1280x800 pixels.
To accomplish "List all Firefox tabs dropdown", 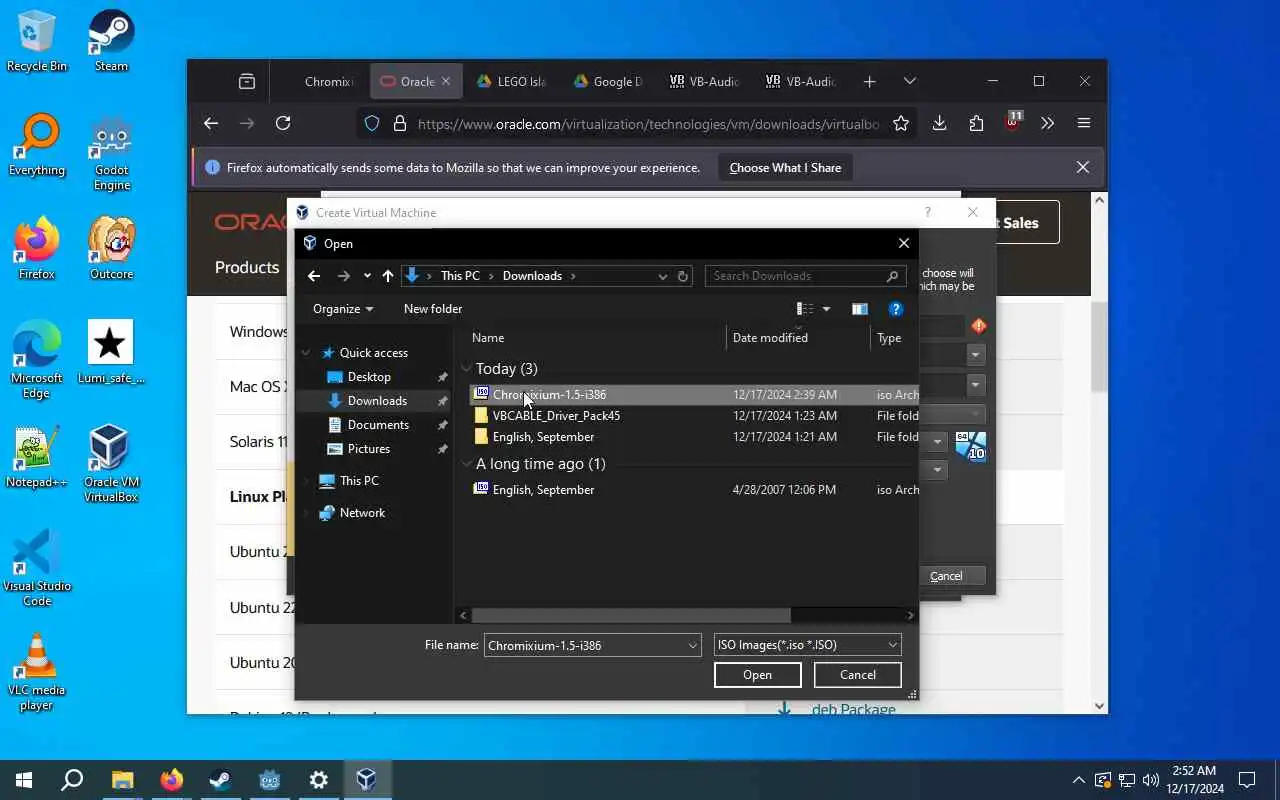I will click(909, 82).
